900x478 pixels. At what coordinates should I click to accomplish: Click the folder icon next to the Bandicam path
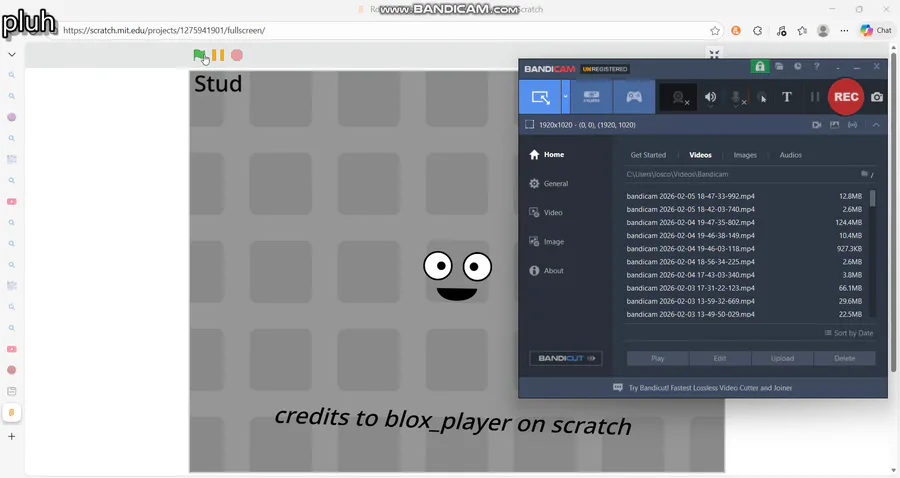point(864,174)
